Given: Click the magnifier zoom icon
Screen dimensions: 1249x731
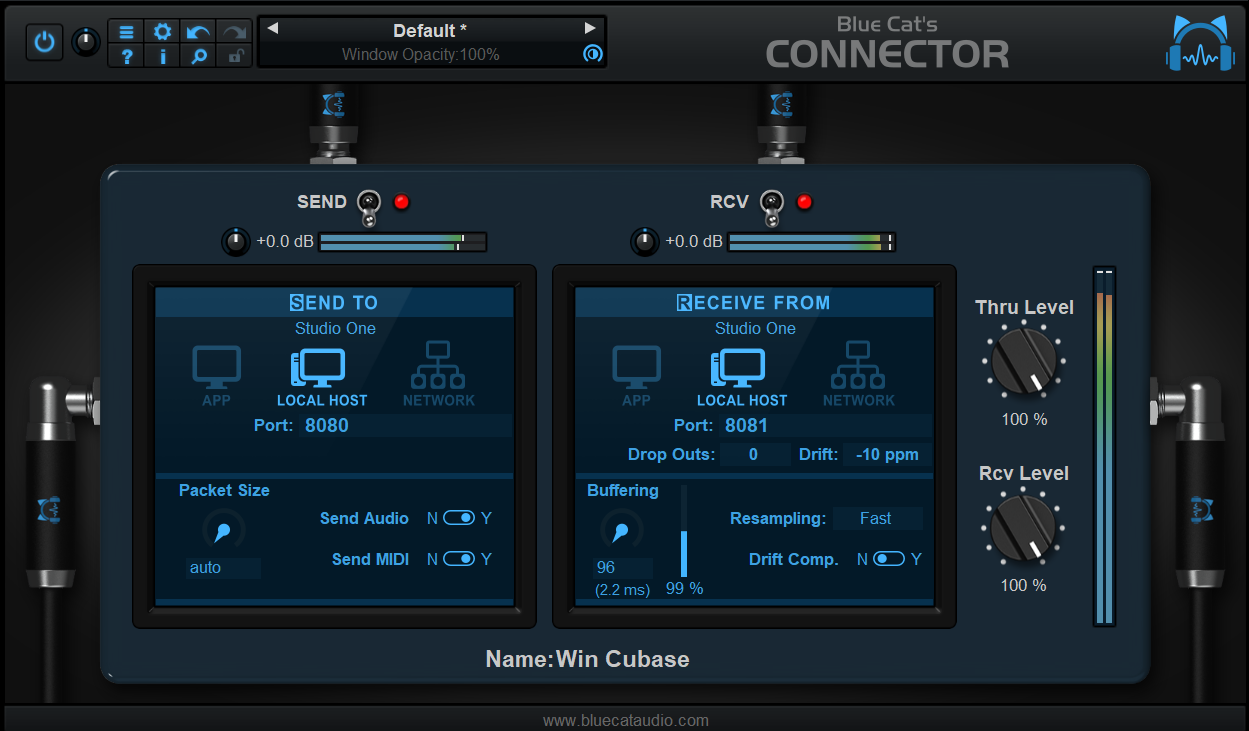Looking at the screenshot, I should coord(198,57).
